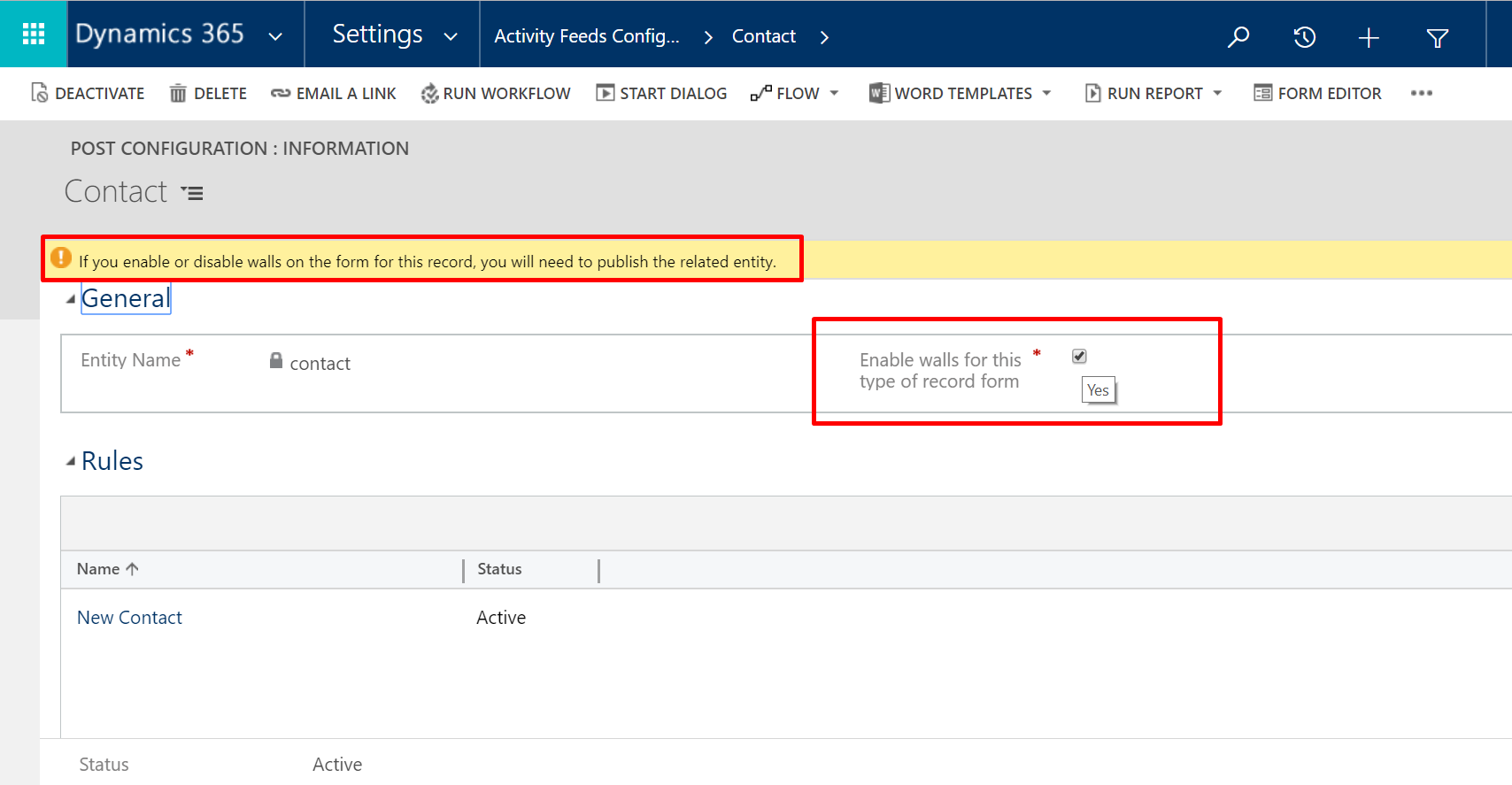Viewport: 1512px width, 785px height.
Task: Collapse the Rules section
Action: (x=71, y=461)
